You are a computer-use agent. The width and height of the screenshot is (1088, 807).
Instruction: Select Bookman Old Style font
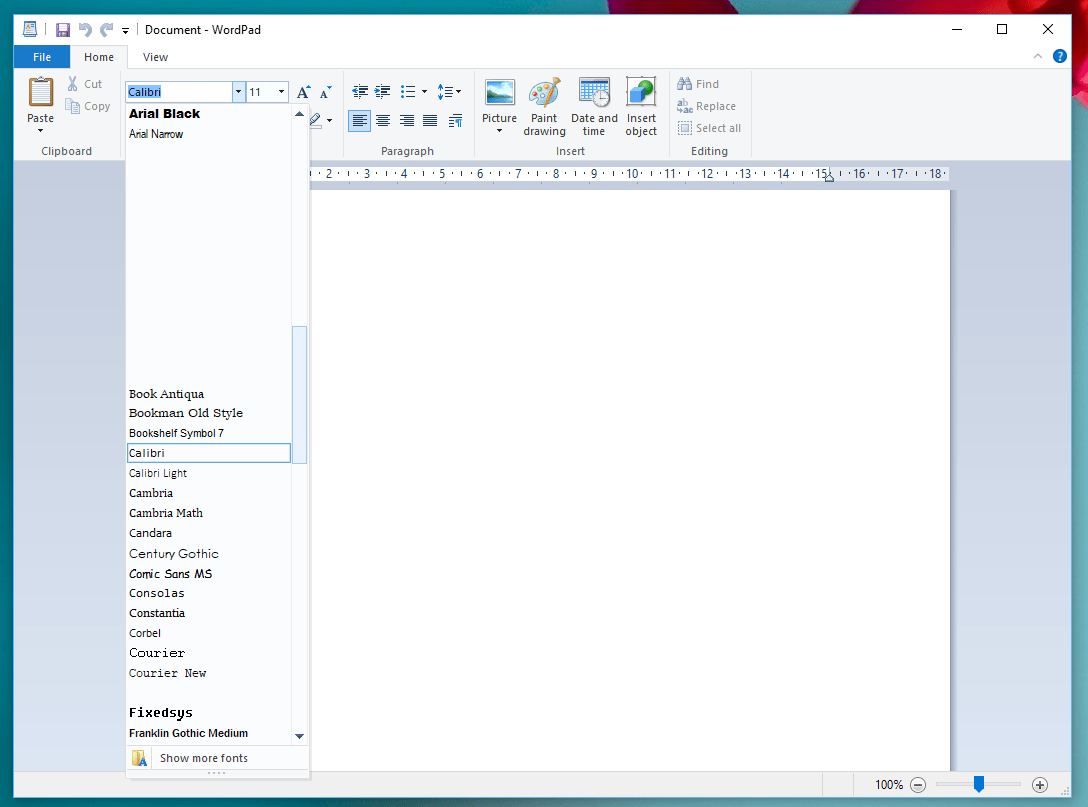(208, 413)
